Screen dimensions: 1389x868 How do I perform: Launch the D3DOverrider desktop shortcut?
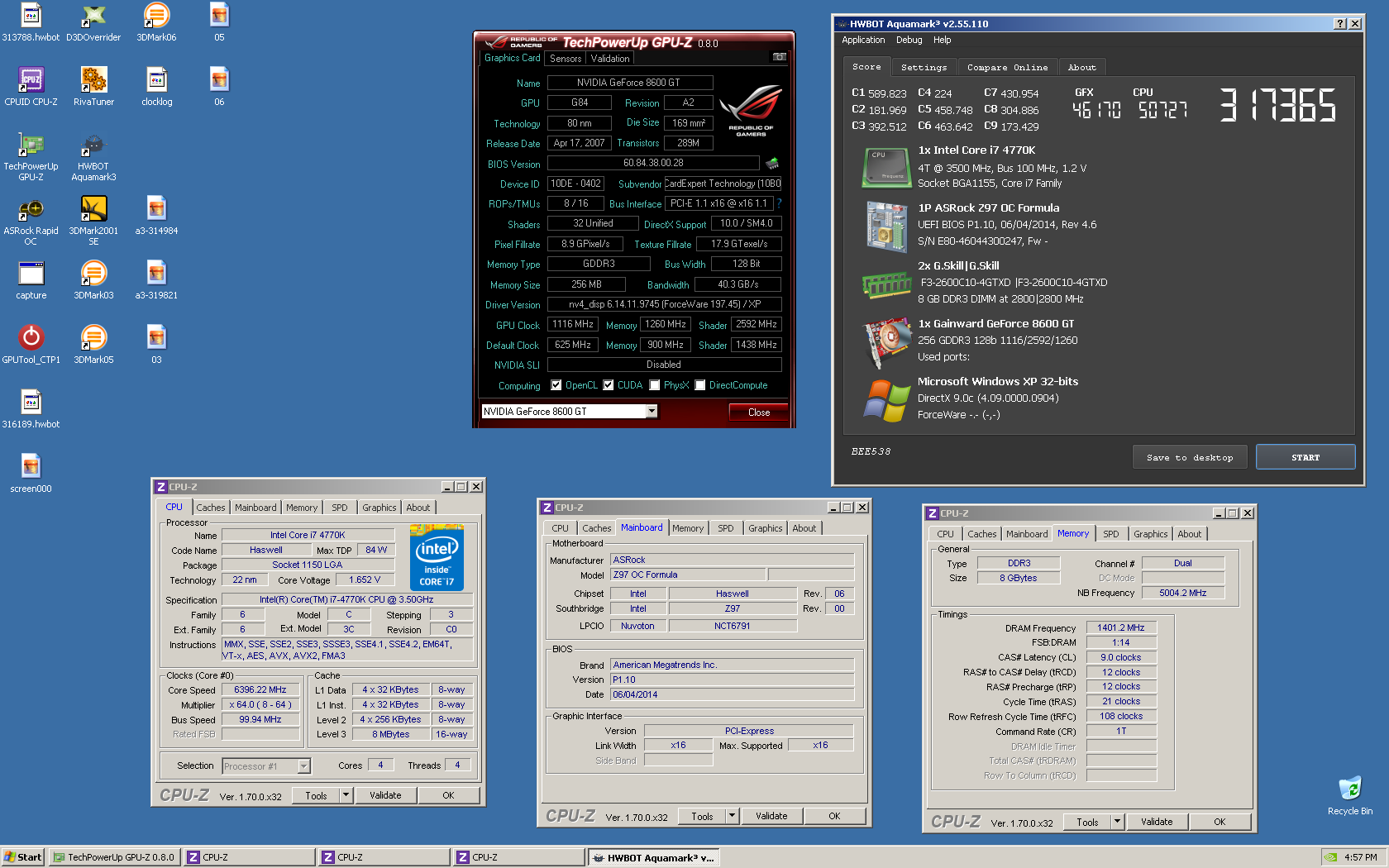(93, 22)
